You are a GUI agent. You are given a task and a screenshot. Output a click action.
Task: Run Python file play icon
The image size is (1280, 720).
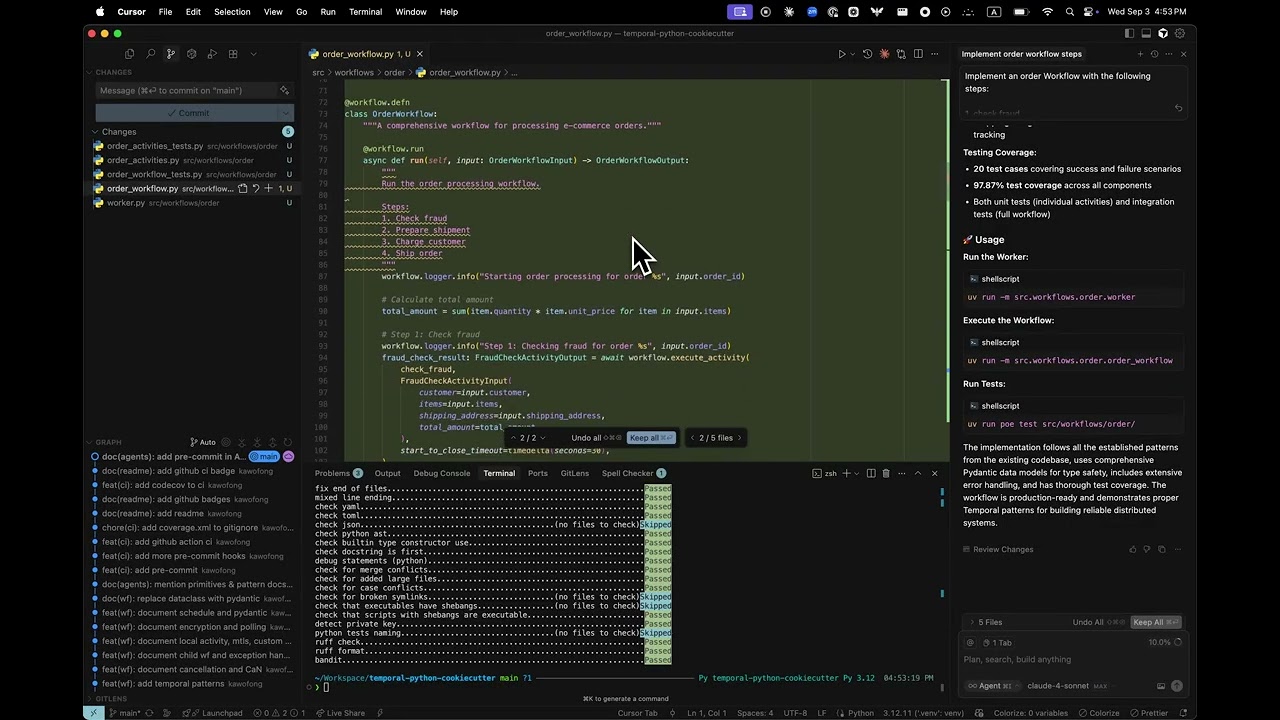coord(841,54)
